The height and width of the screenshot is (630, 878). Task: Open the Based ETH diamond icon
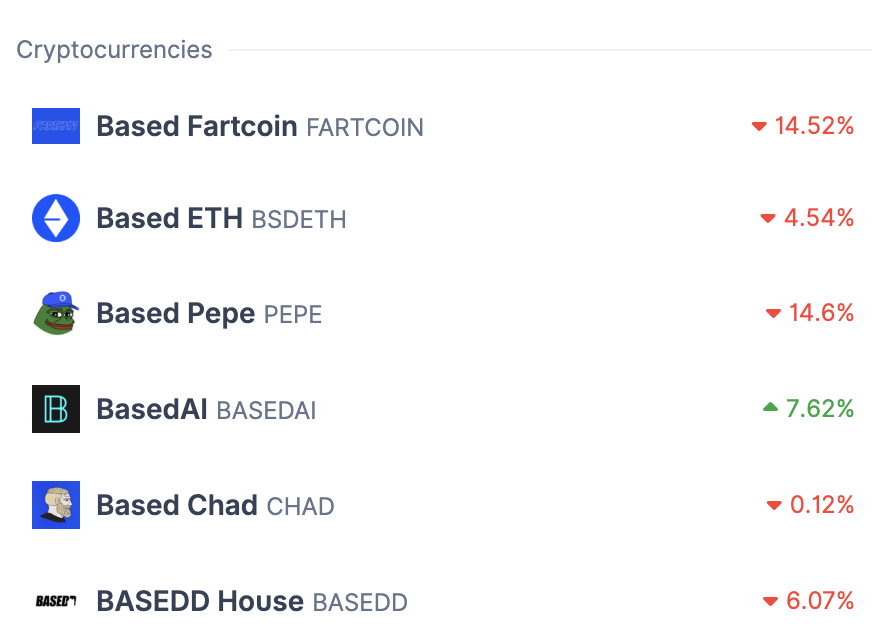pyautogui.click(x=56, y=218)
